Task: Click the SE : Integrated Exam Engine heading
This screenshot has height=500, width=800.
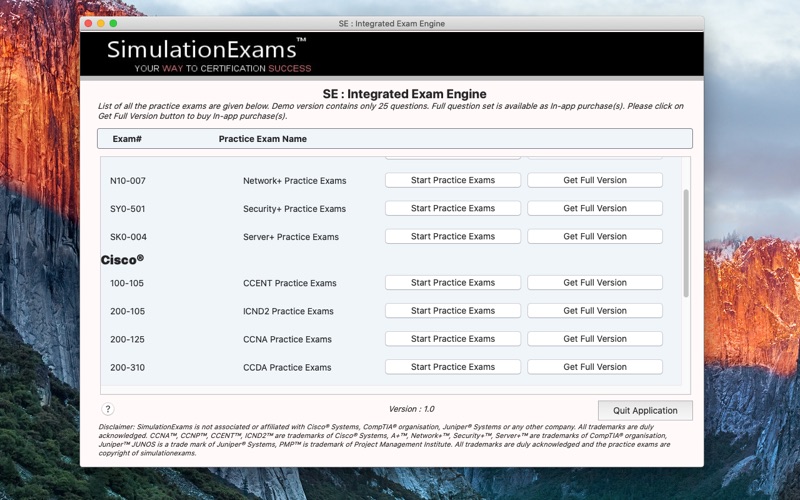Action: click(x=405, y=94)
